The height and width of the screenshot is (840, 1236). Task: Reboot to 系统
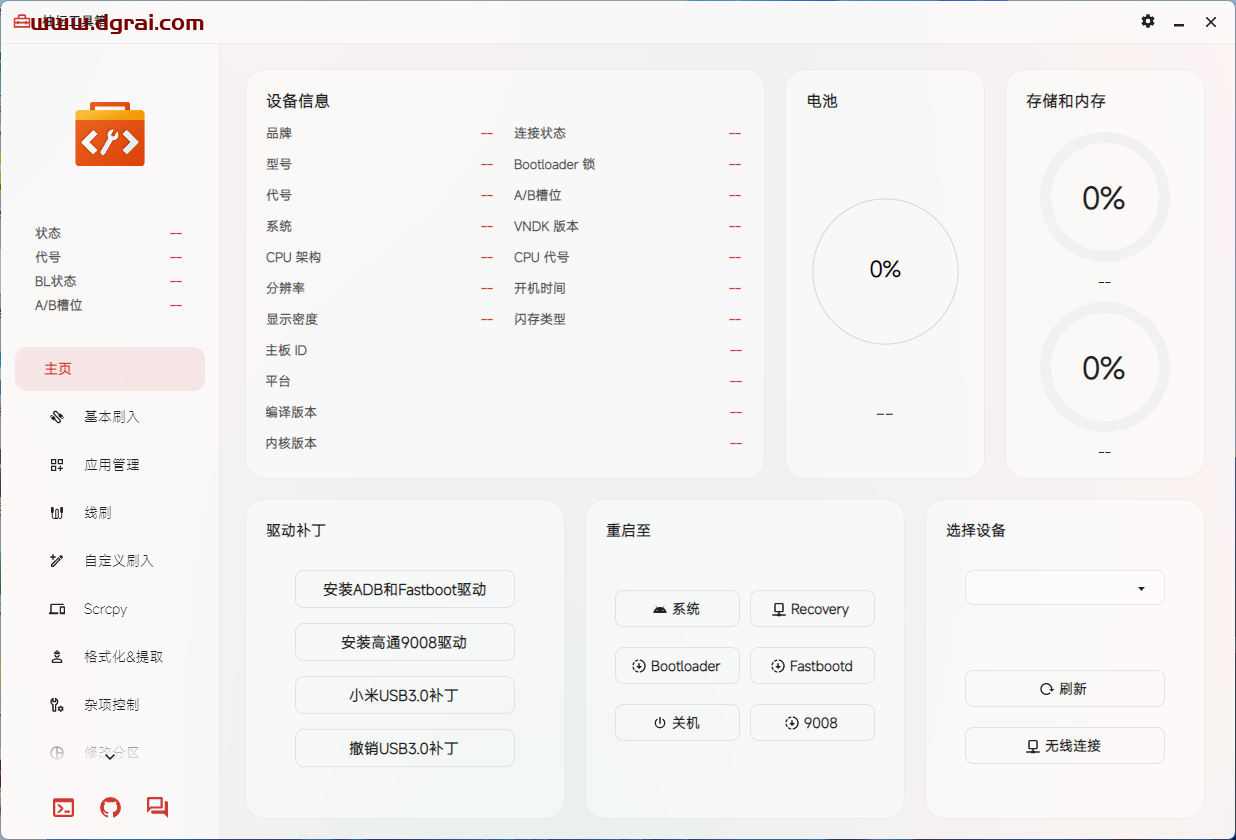click(677, 609)
